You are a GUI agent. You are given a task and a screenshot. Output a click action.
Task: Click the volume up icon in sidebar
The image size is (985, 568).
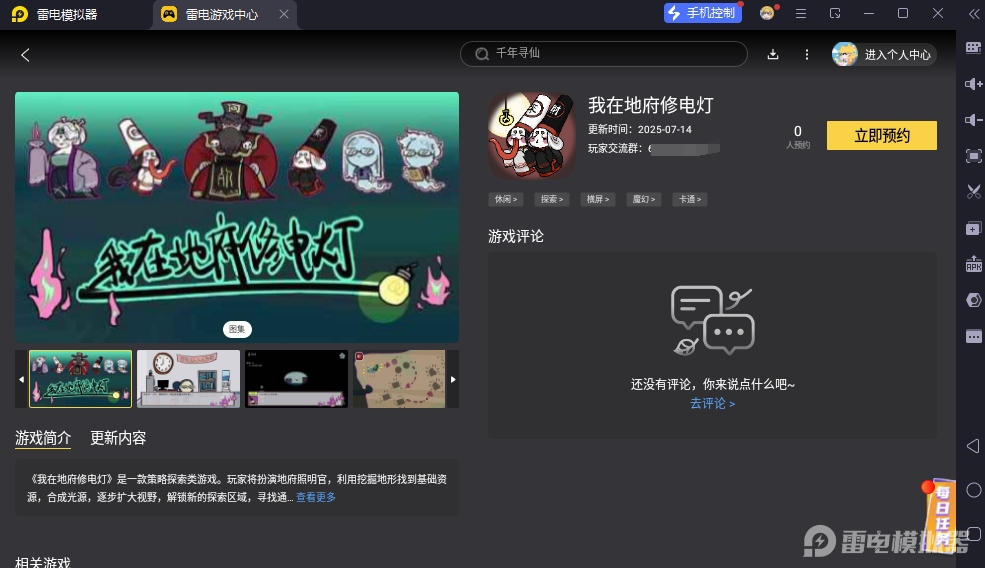coord(973,84)
